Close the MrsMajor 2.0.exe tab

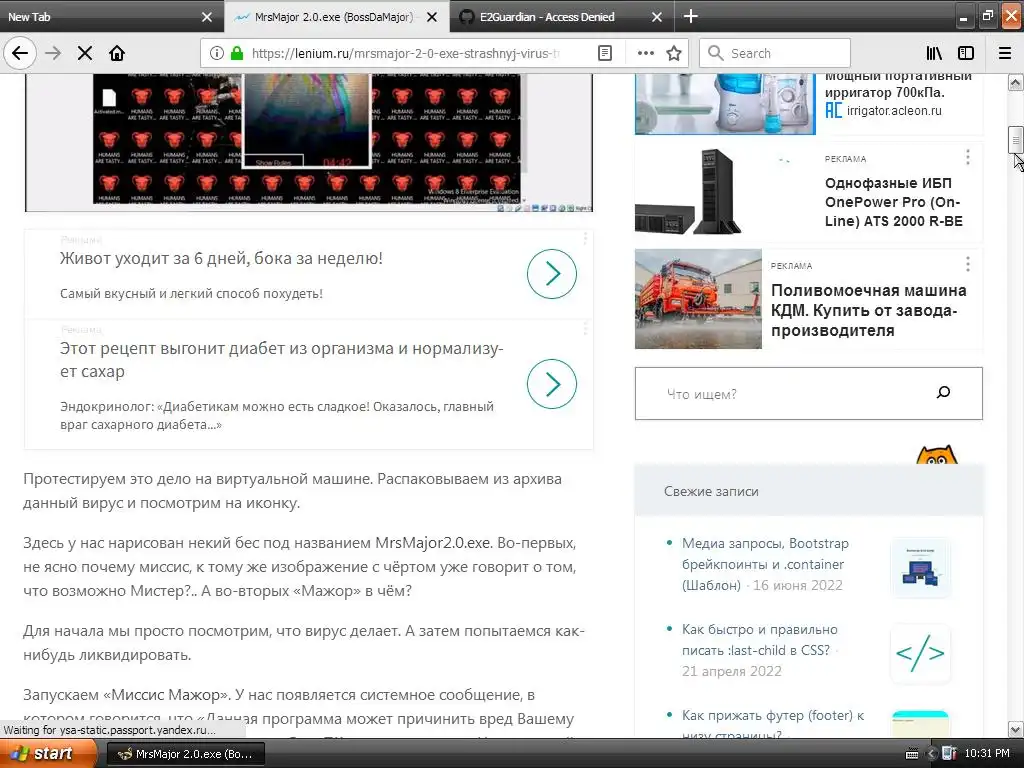(x=432, y=17)
